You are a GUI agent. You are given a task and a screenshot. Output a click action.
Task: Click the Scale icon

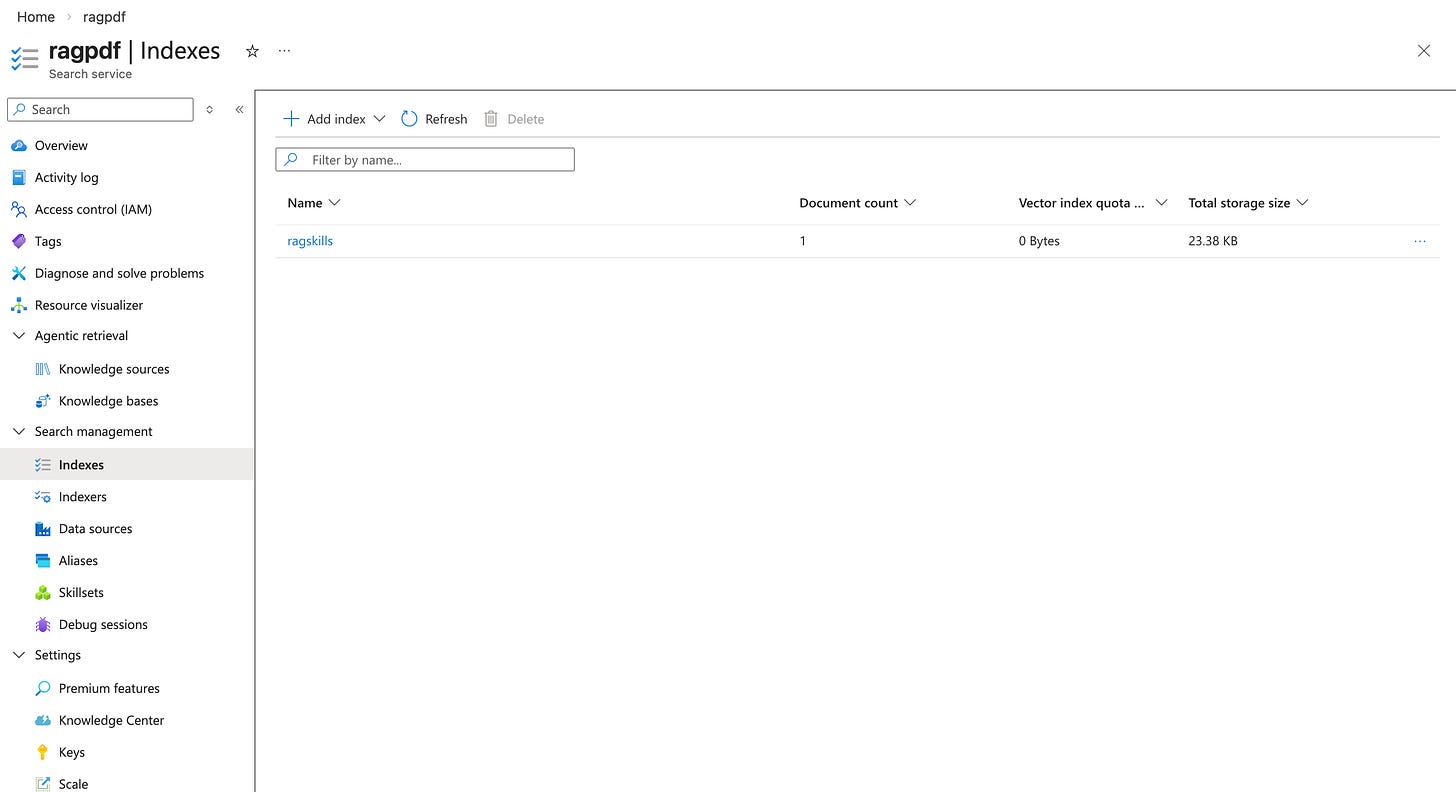(42, 784)
